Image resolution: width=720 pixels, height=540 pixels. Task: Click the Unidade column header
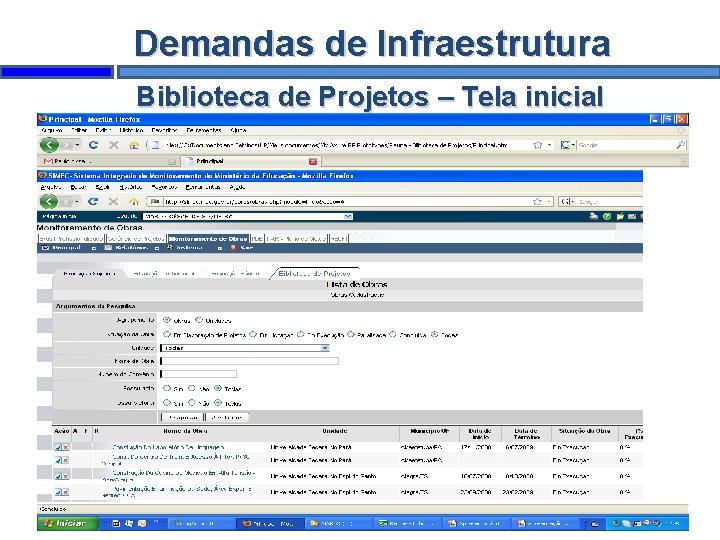click(x=334, y=431)
